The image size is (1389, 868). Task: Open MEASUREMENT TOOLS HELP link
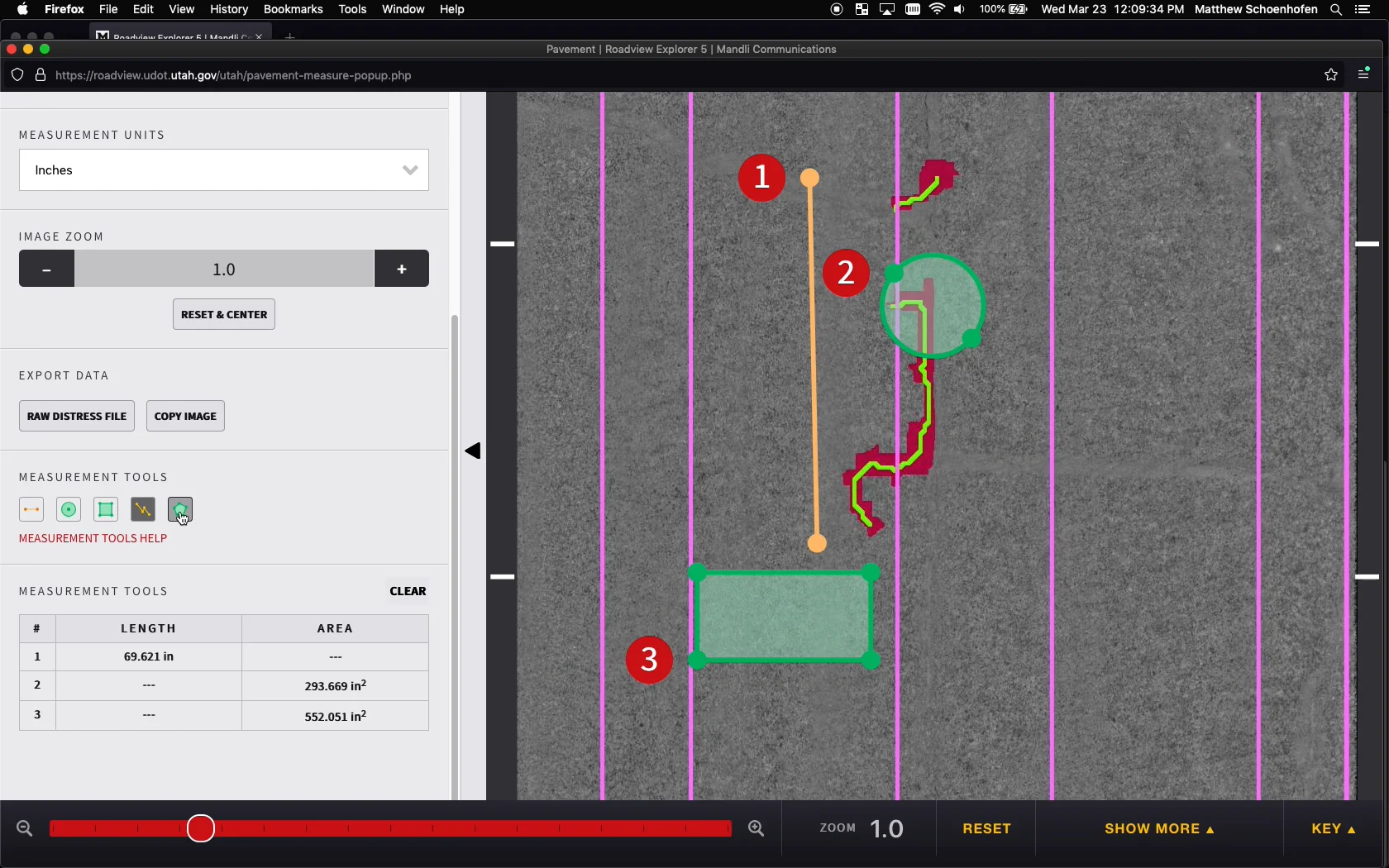point(93,538)
